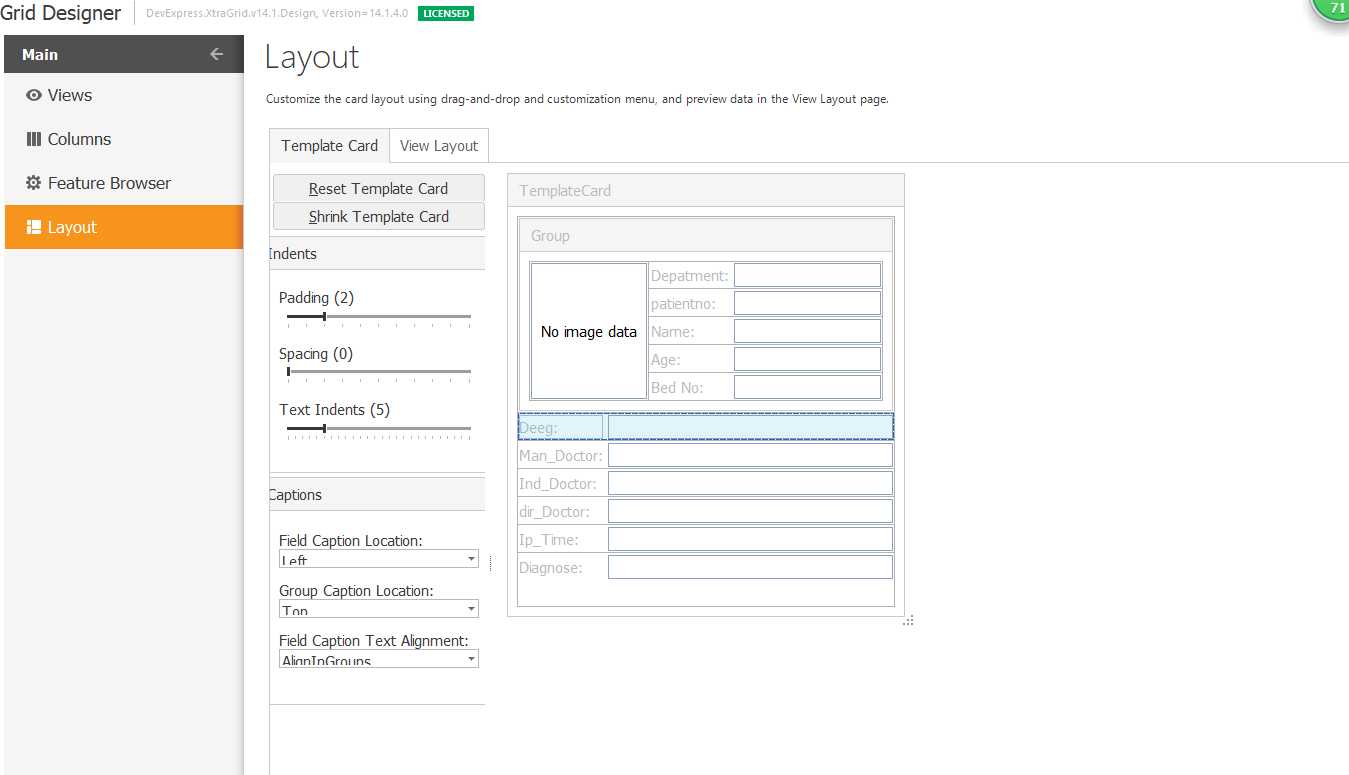This screenshot has height=775, width=1349.
Task: Click the Name: caption label
Action: (x=672, y=332)
